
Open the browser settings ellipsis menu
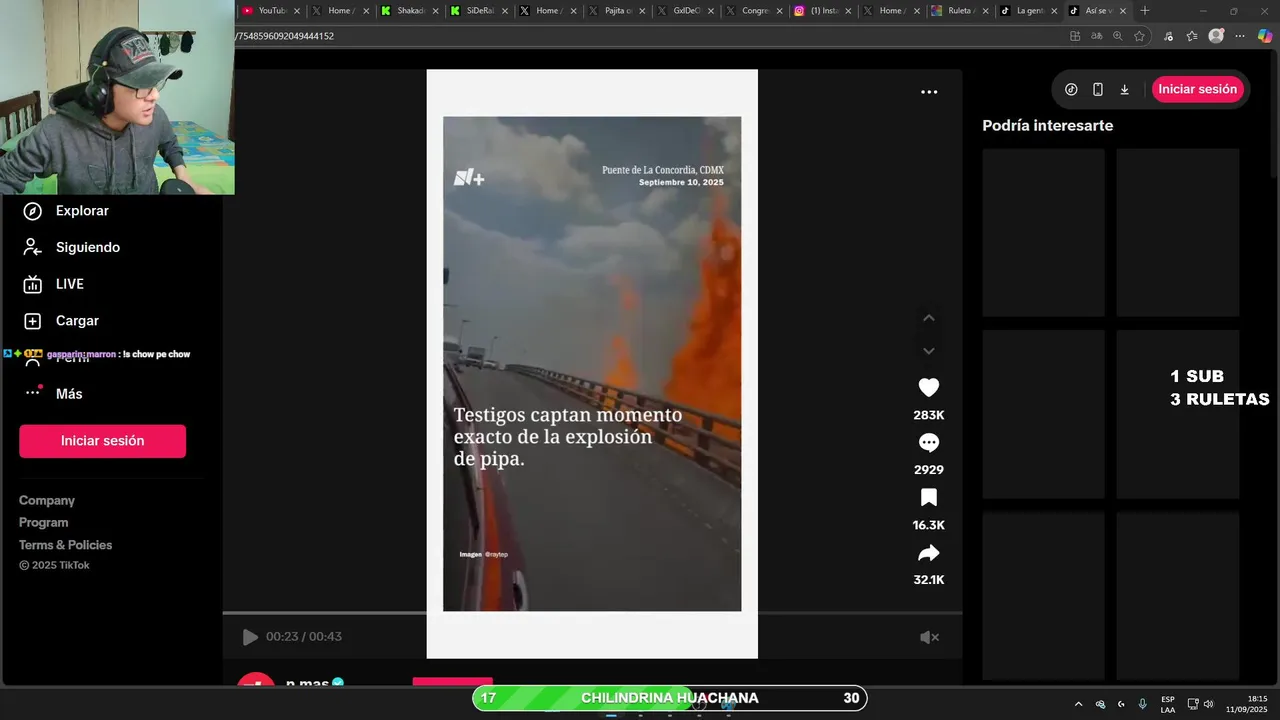pos(1240,36)
